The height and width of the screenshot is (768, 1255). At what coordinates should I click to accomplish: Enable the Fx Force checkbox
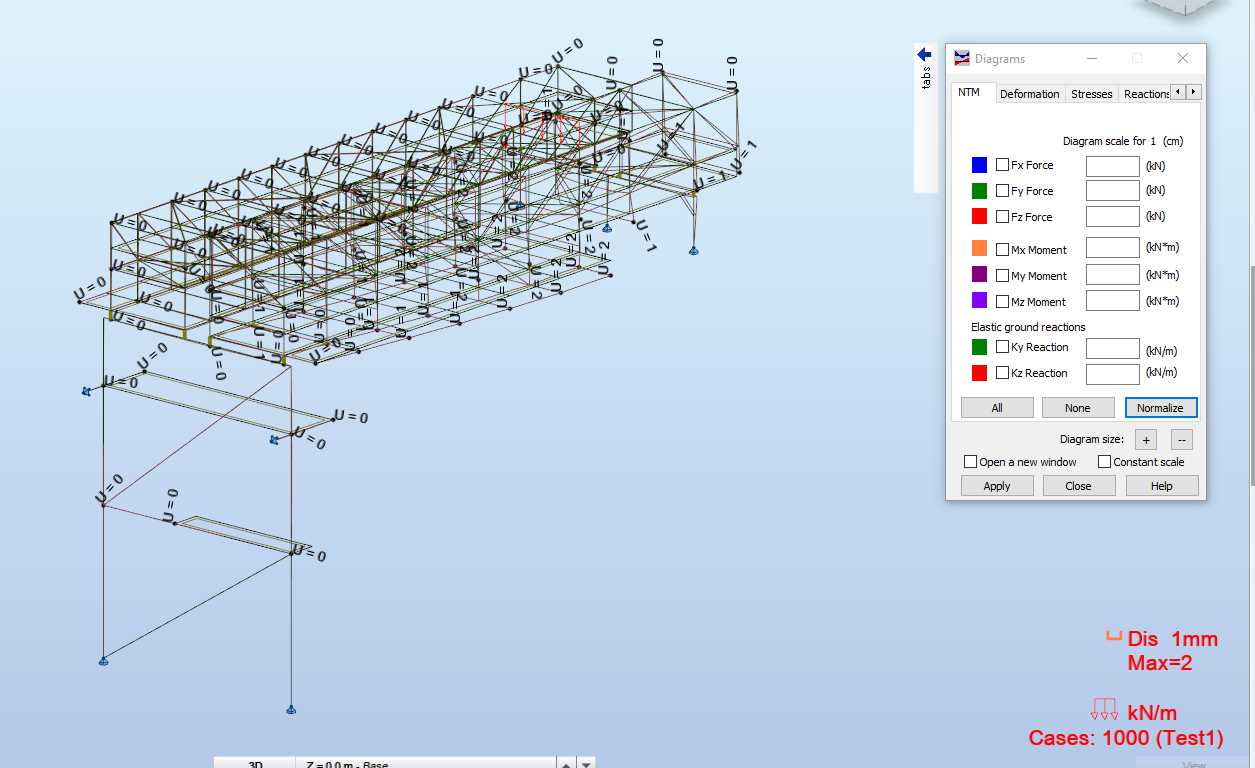coord(1003,164)
